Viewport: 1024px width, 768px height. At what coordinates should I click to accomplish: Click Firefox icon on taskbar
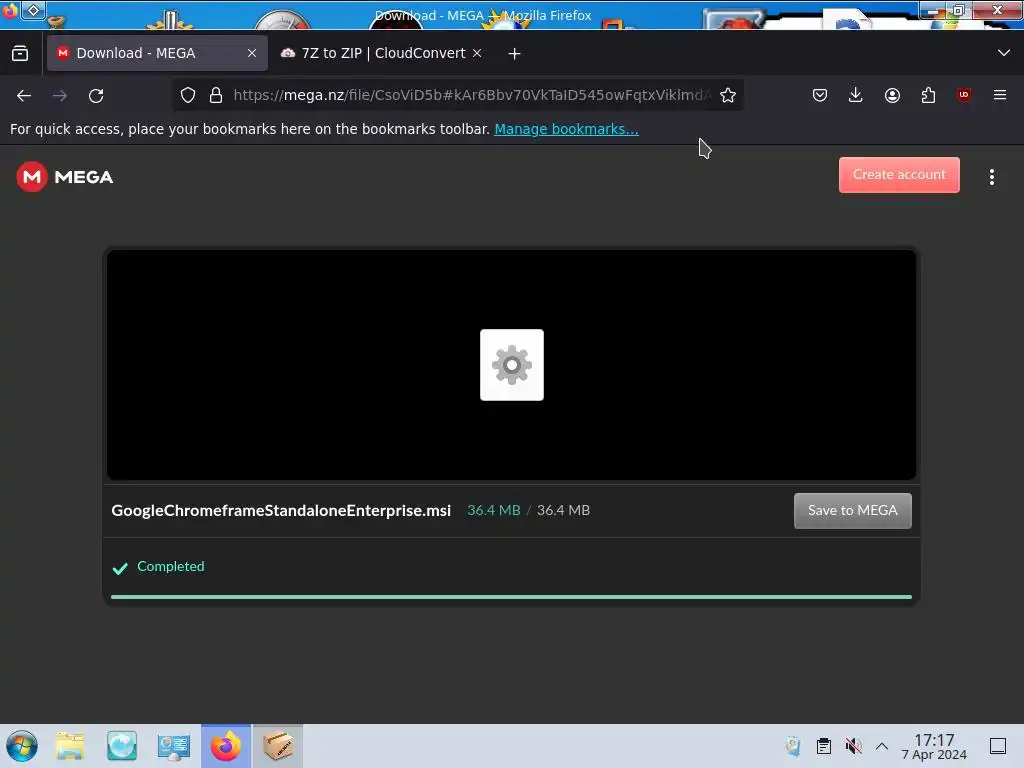click(226, 746)
